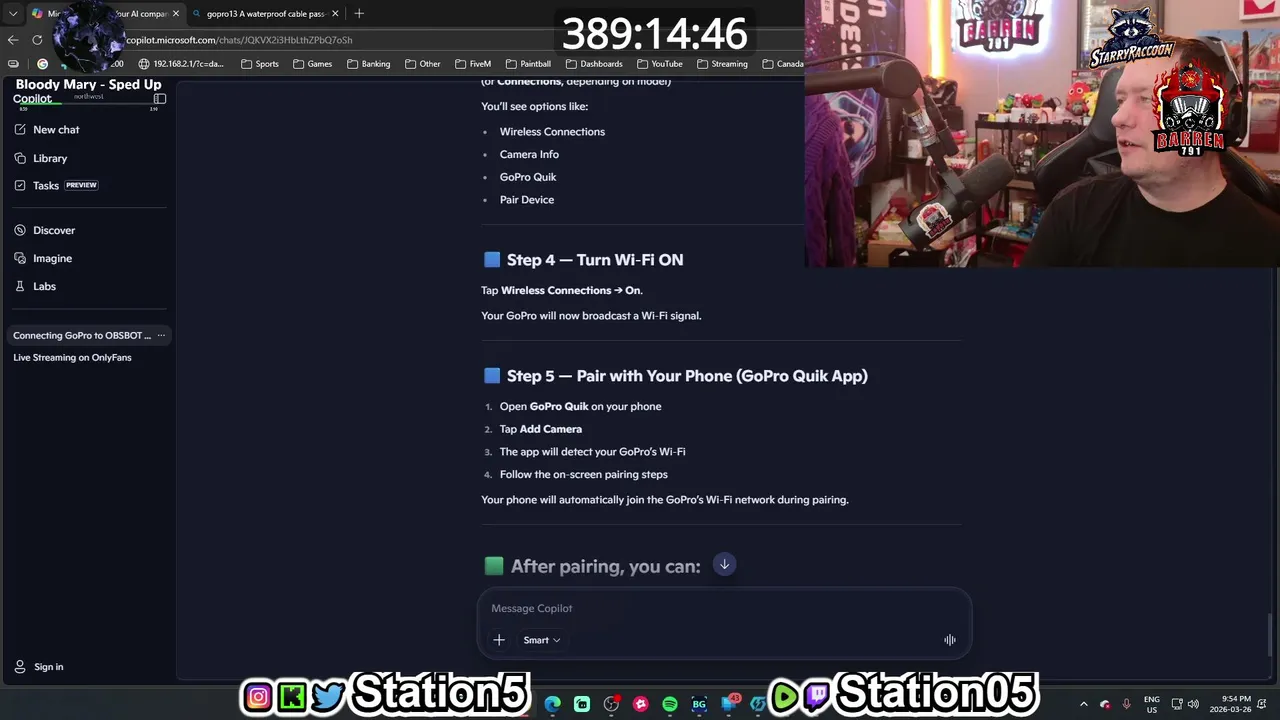
Task: Select the 'Wireless Connections' bullet item
Action: click(552, 132)
